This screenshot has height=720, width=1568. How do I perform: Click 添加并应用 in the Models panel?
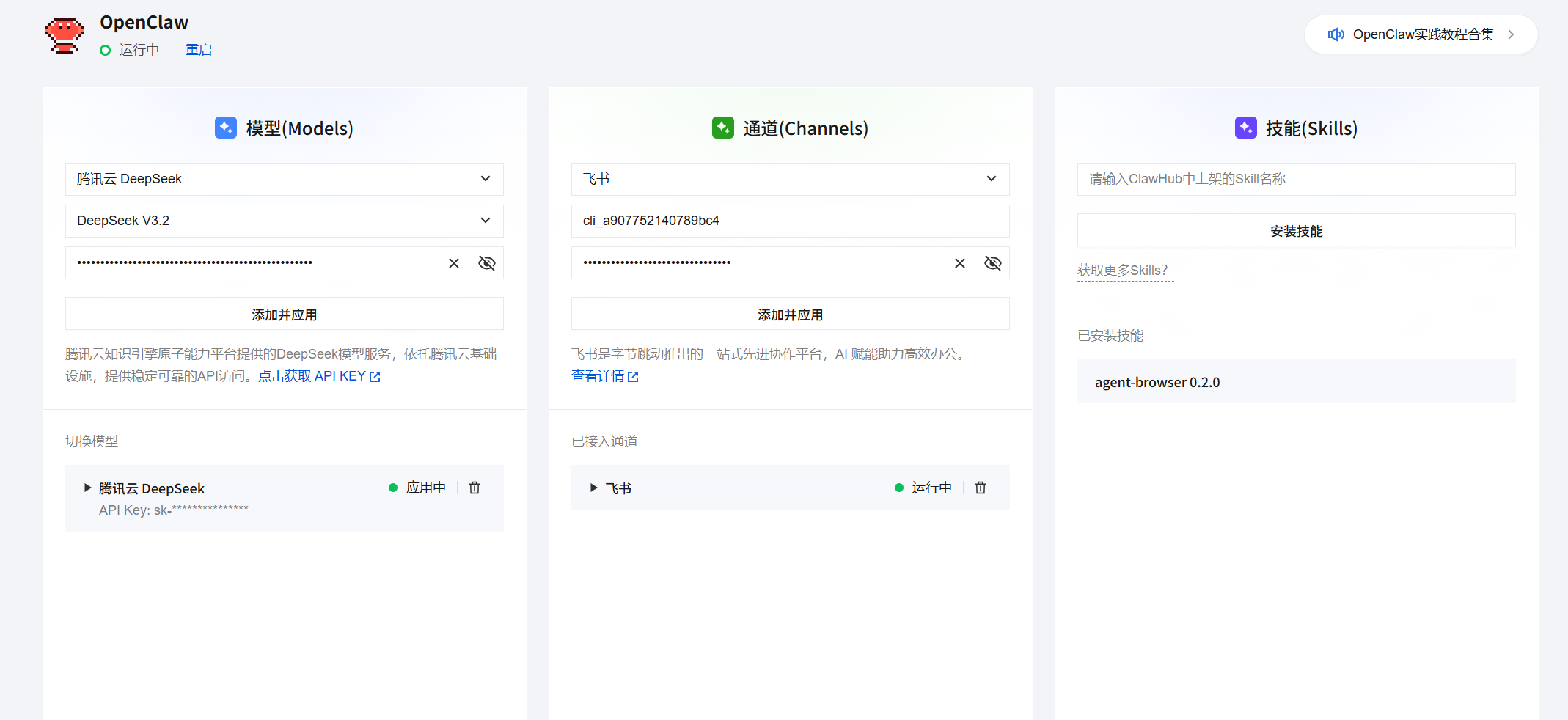284,313
